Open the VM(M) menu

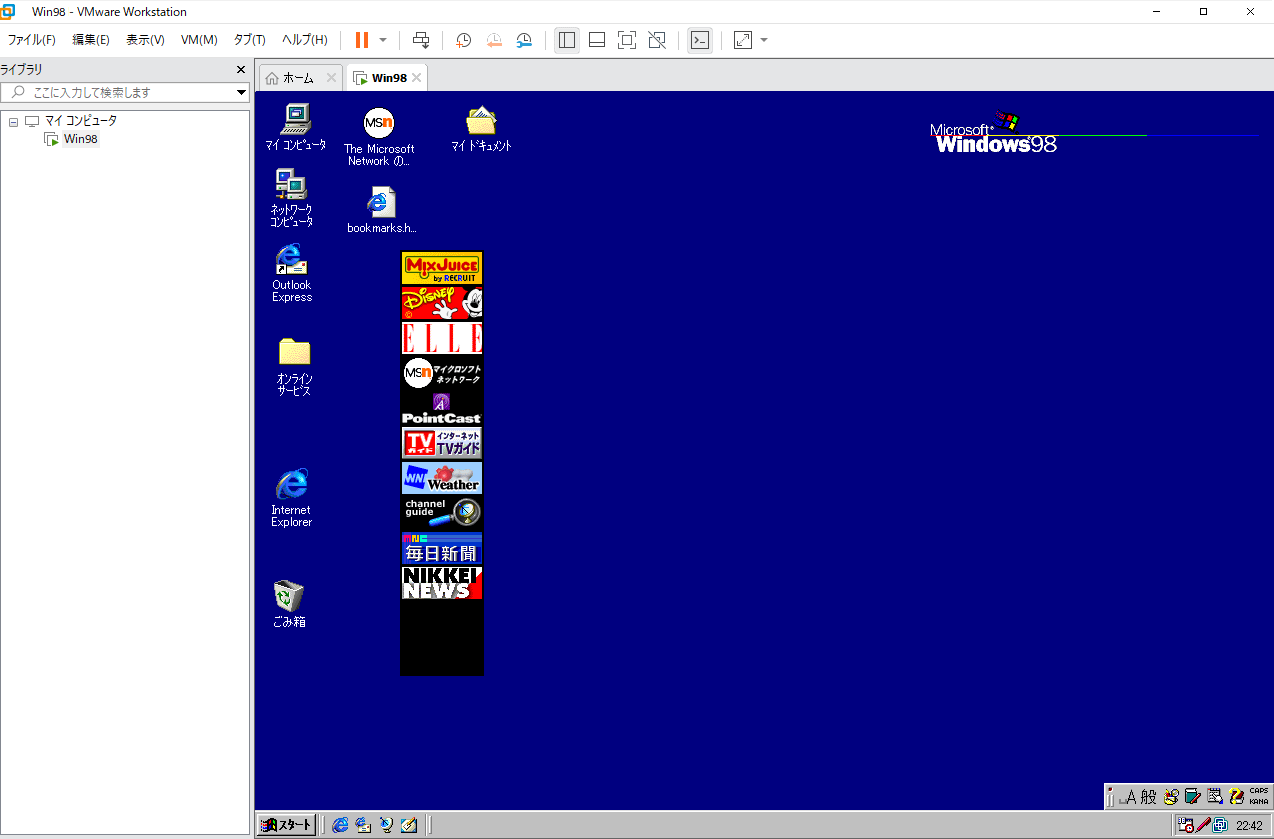pos(199,40)
